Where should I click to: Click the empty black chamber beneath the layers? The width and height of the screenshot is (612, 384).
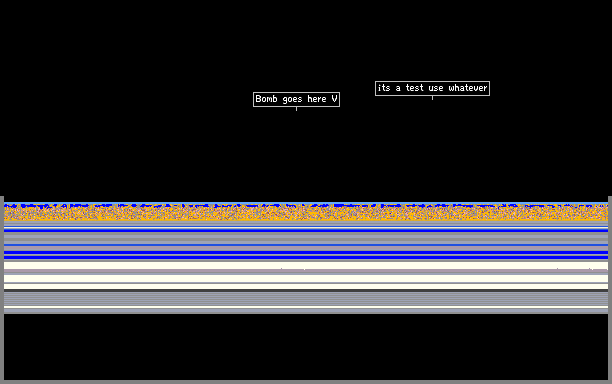306,347
